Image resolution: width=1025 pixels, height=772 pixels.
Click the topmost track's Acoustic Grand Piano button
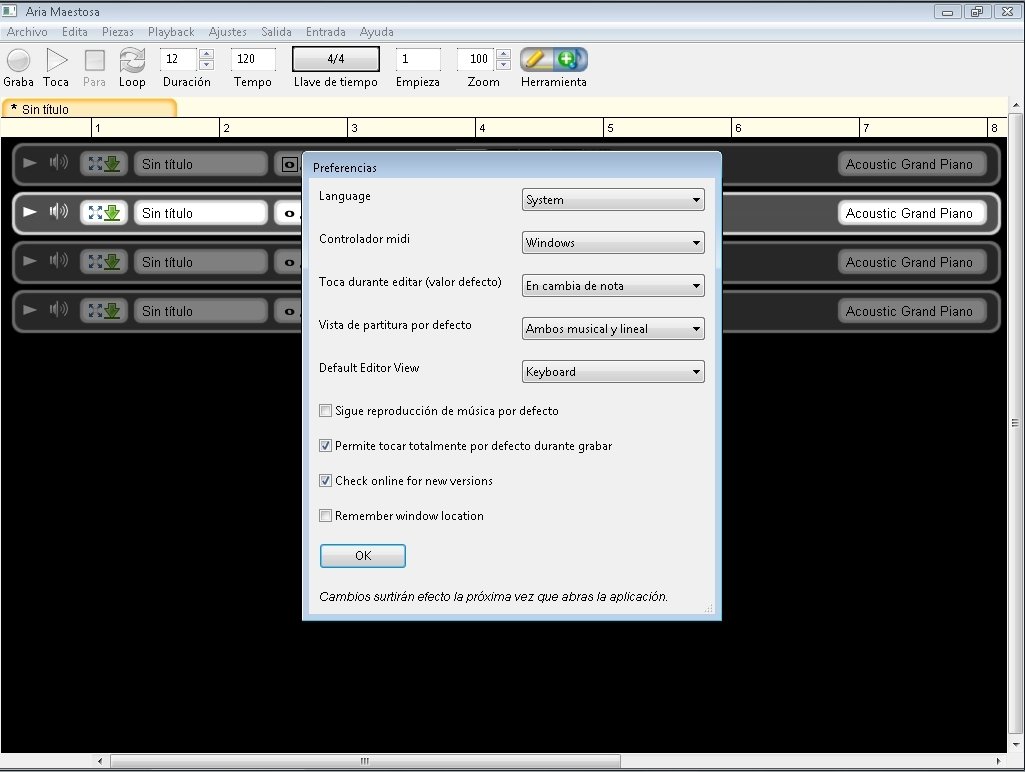pyautogui.click(x=912, y=164)
